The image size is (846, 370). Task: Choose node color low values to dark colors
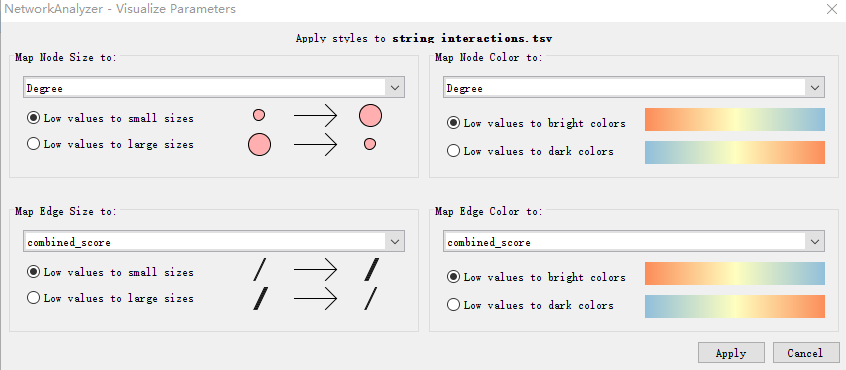[530, 151]
